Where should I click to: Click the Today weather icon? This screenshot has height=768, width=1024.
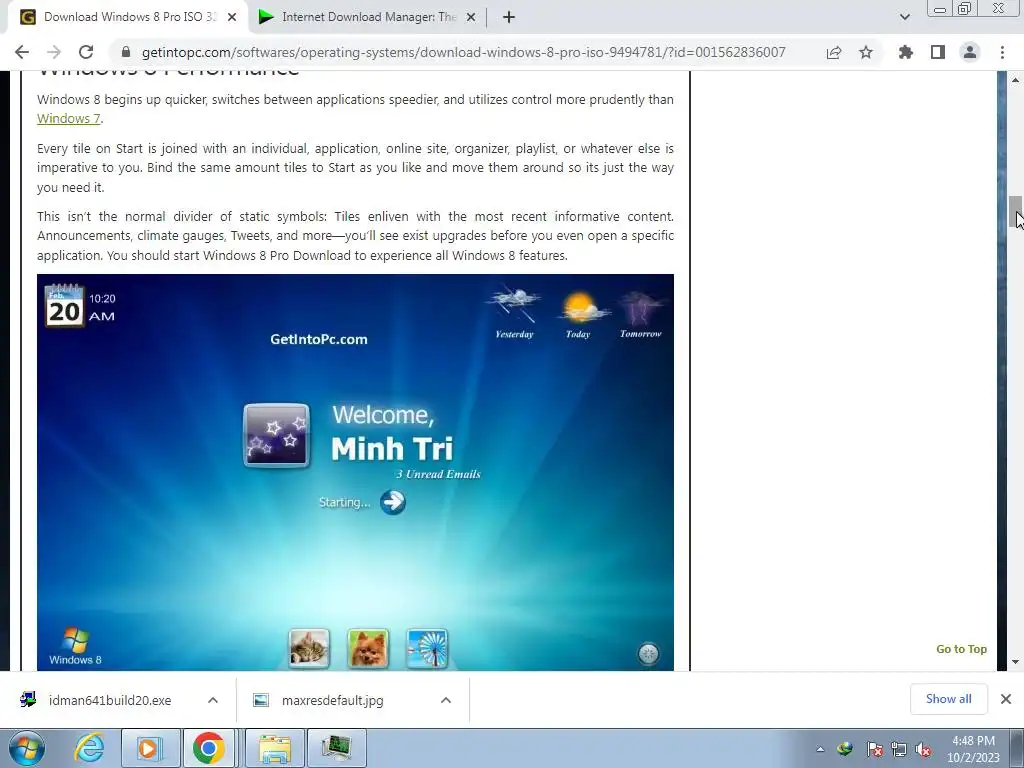click(581, 308)
